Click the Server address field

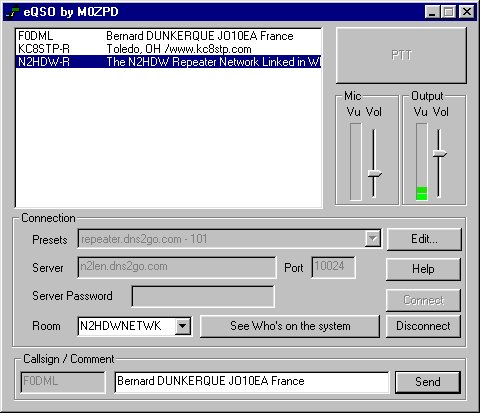click(177, 267)
